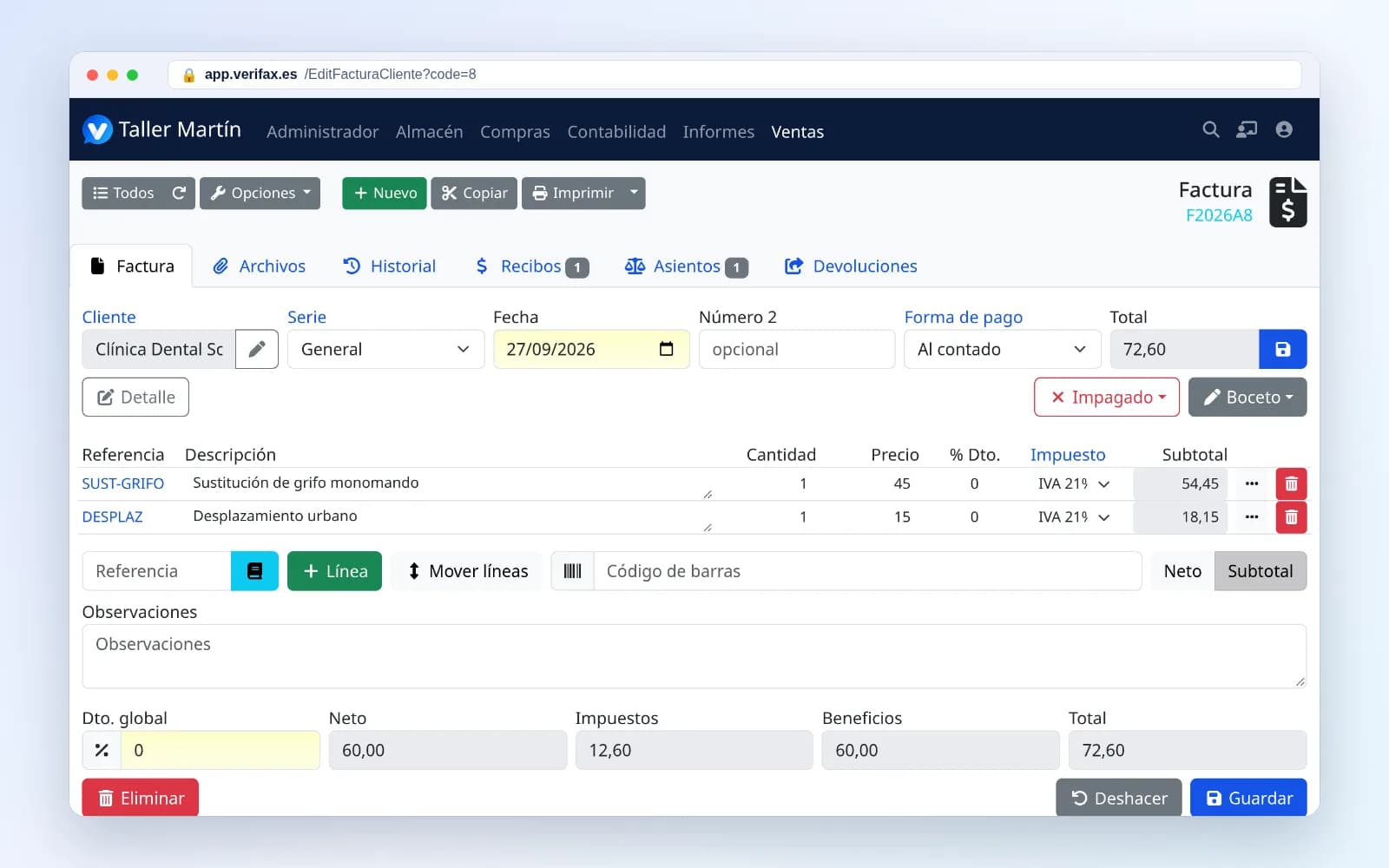Click the support chat icon in navbar

1247,129
